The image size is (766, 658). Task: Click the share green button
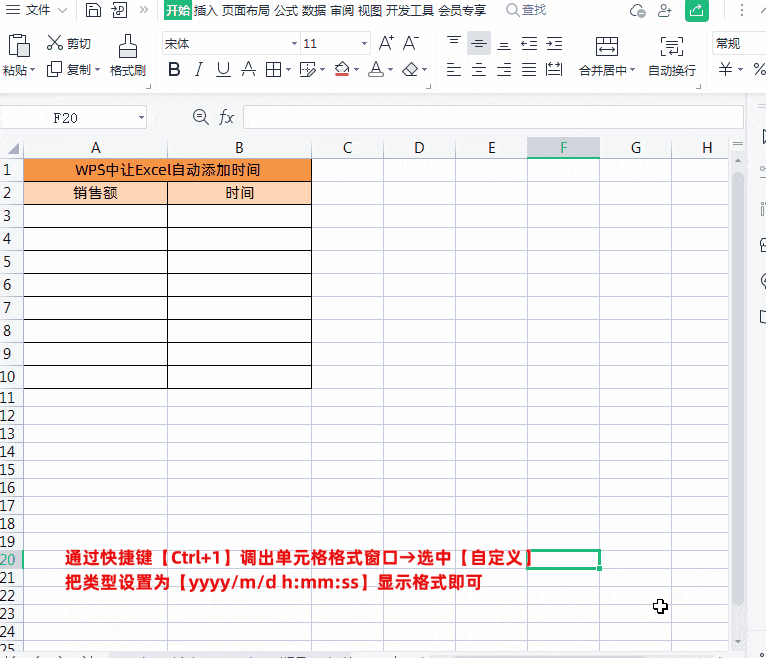click(x=697, y=10)
